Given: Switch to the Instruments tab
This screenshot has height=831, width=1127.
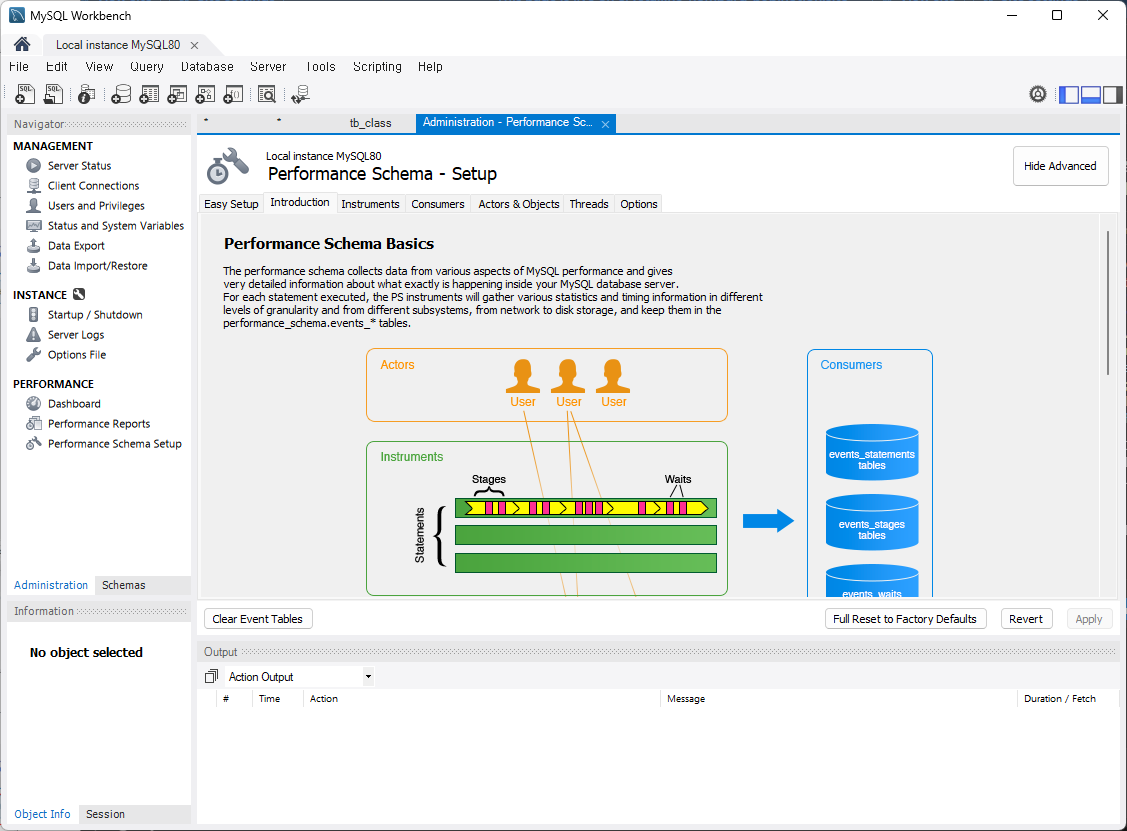Looking at the screenshot, I should [x=370, y=204].
